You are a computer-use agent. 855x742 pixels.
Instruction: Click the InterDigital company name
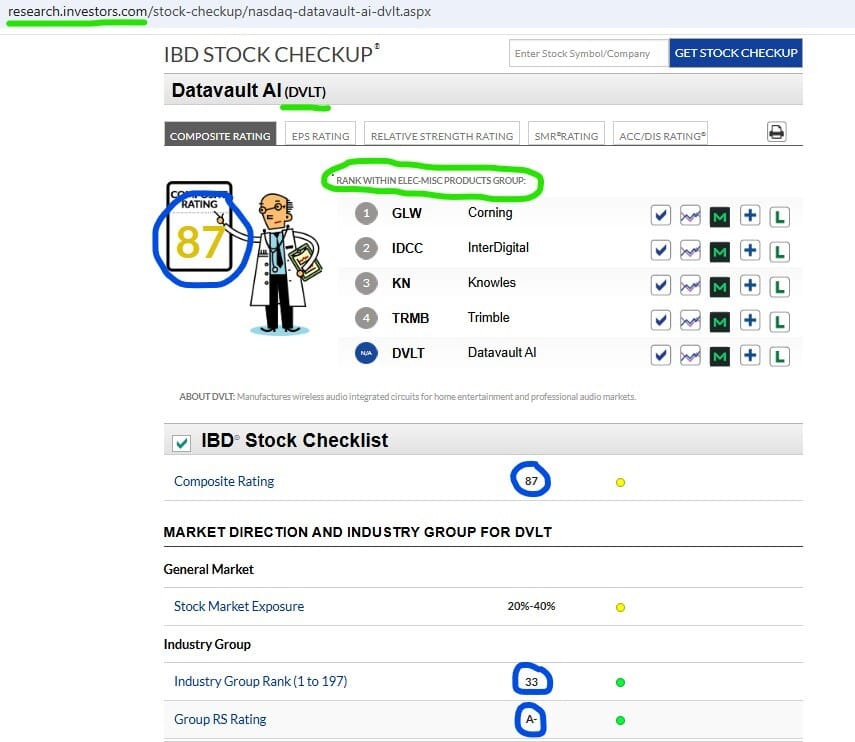click(498, 248)
